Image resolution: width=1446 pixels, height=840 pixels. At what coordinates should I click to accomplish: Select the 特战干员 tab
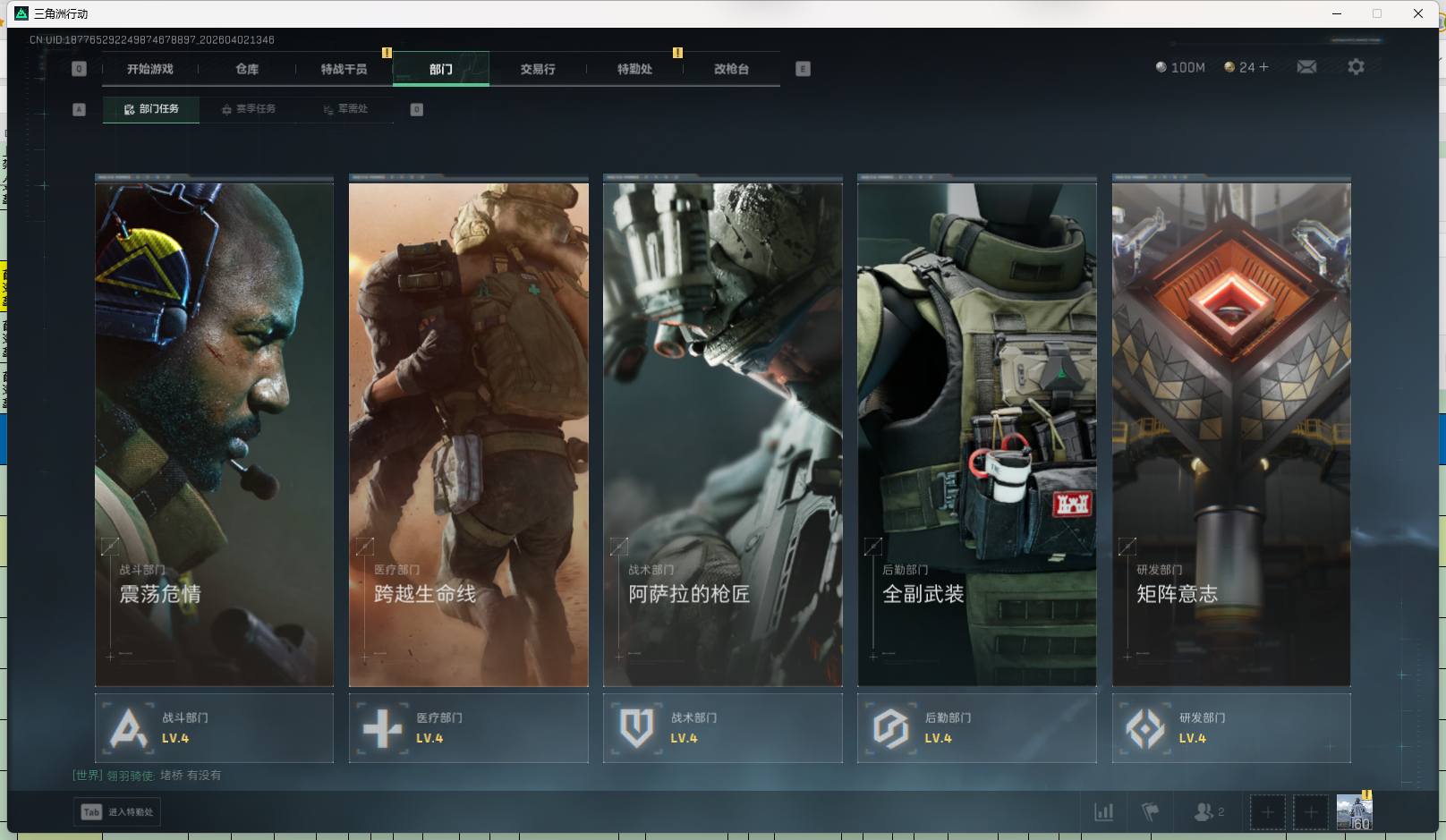pyautogui.click(x=344, y=69)
